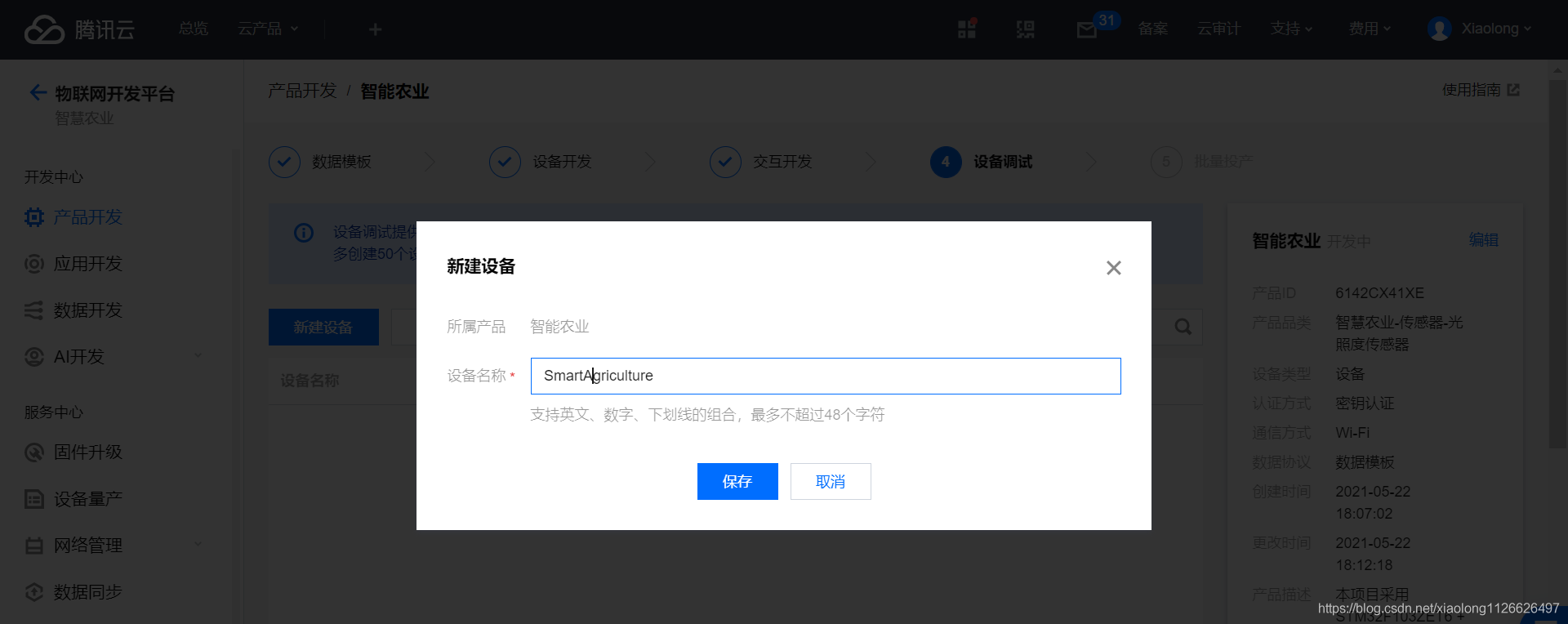Click the 编辑 link in the product panel
1568x624 pixels.
pyautogui.click(x=1484, y=239)
